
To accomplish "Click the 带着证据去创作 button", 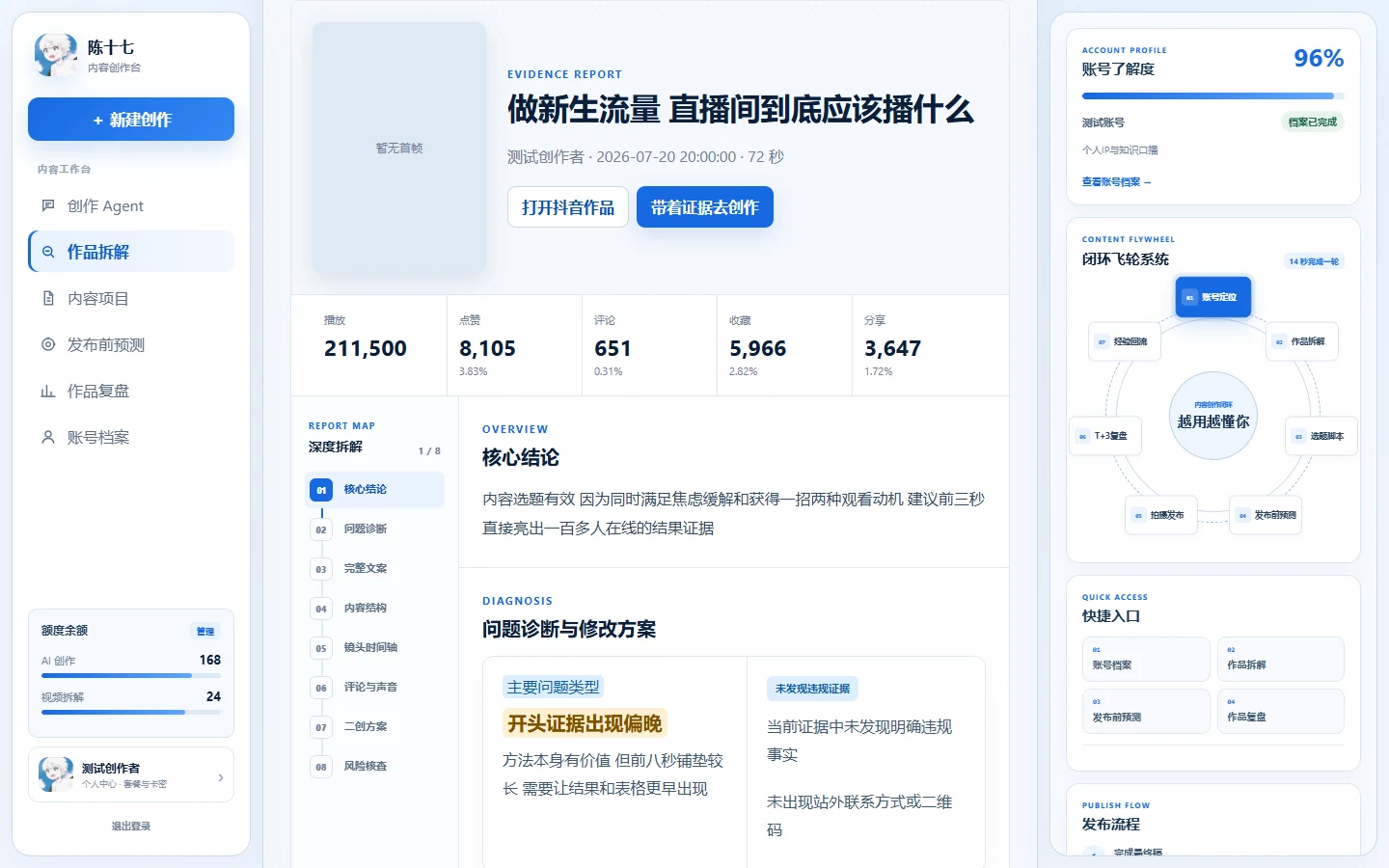I will 705,207.
